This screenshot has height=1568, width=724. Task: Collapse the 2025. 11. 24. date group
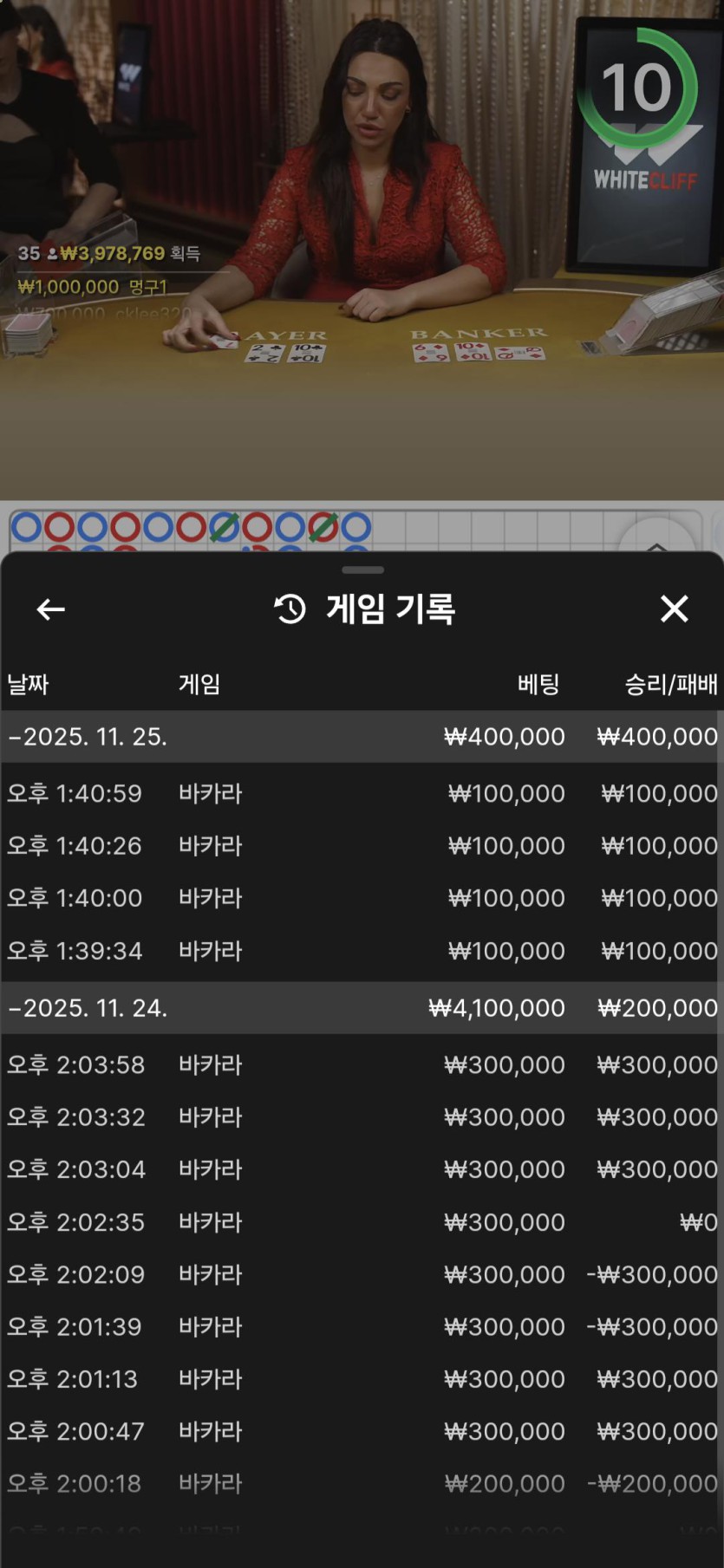(x=87, y=1008)
